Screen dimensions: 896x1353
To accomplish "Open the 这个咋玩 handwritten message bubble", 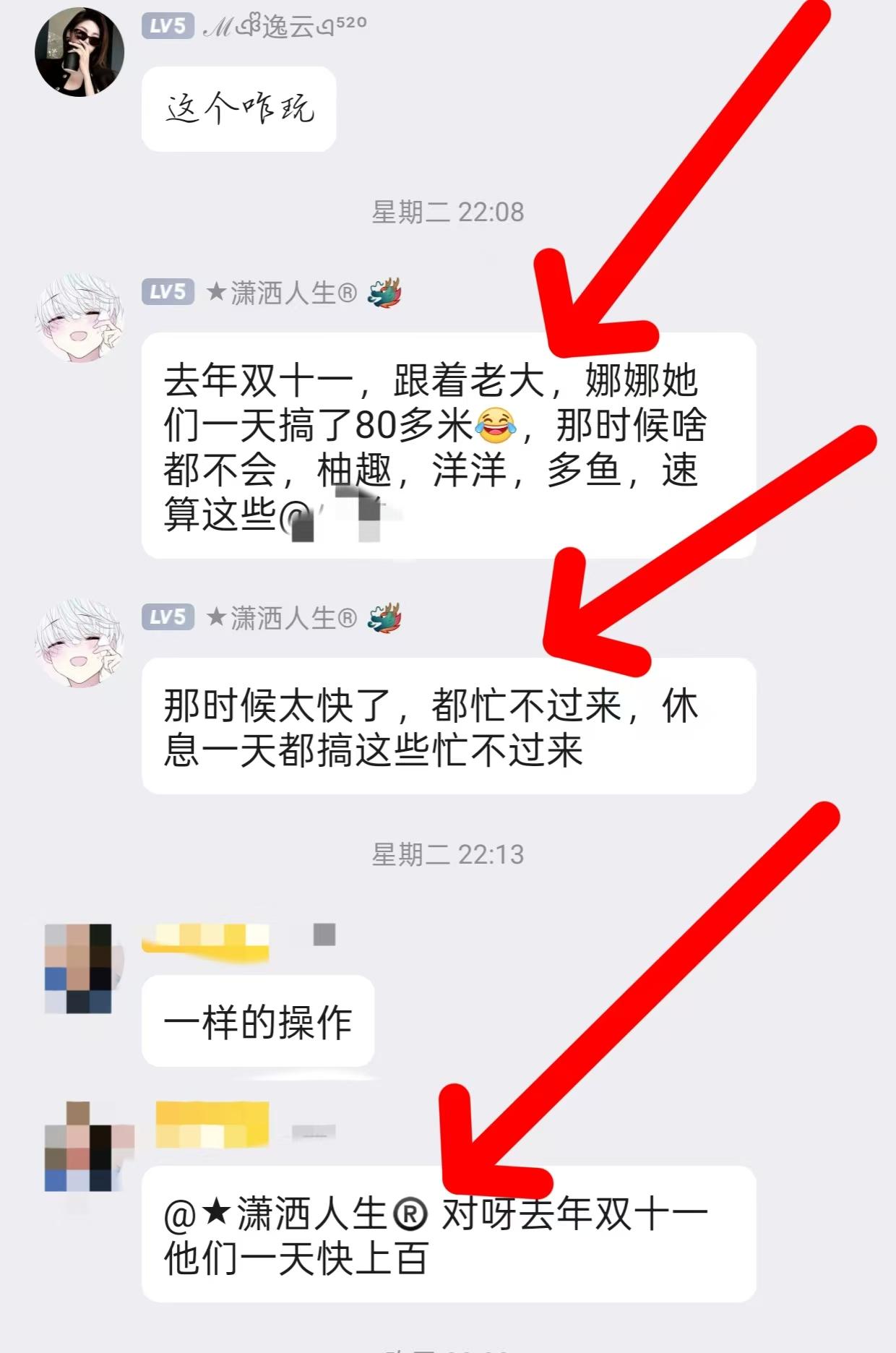I will (x=238, y=109).
